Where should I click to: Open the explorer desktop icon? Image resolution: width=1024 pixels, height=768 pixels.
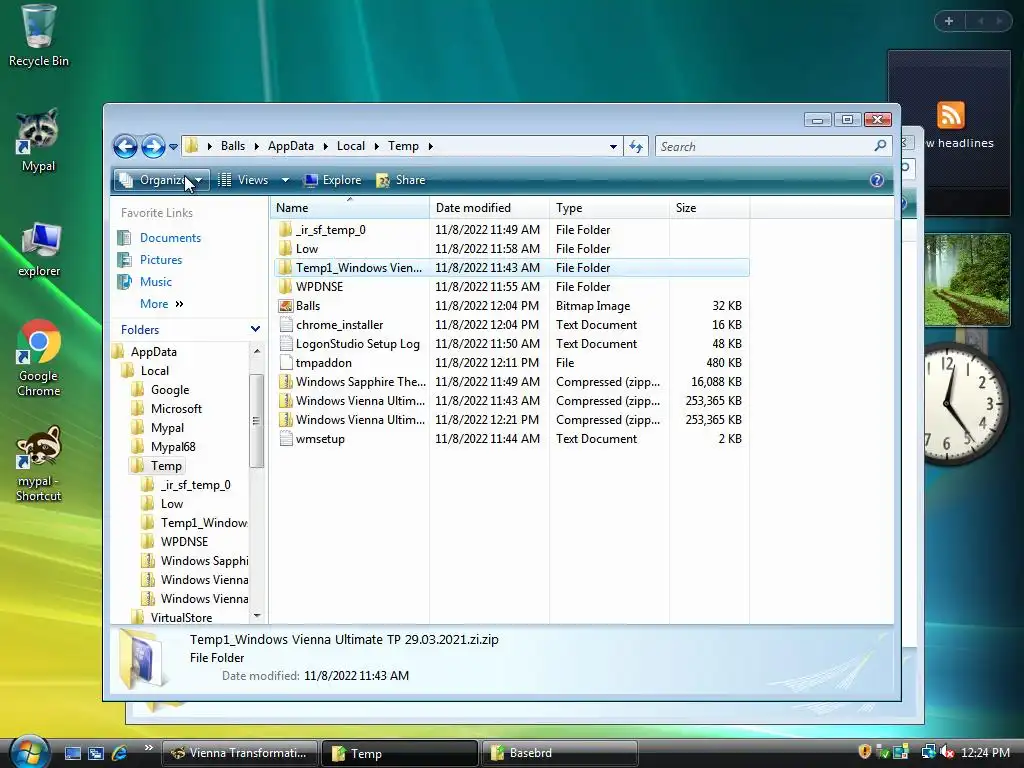39,249
